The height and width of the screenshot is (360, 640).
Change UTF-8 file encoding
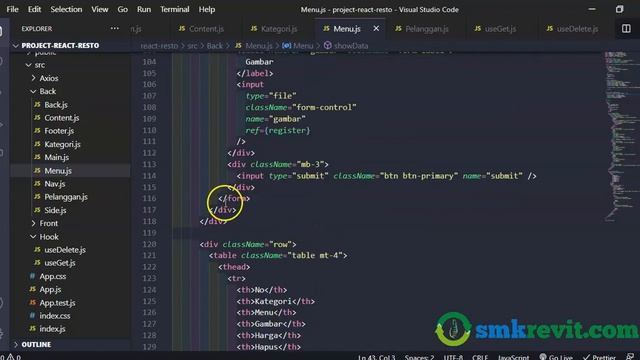tap(453, 357)
